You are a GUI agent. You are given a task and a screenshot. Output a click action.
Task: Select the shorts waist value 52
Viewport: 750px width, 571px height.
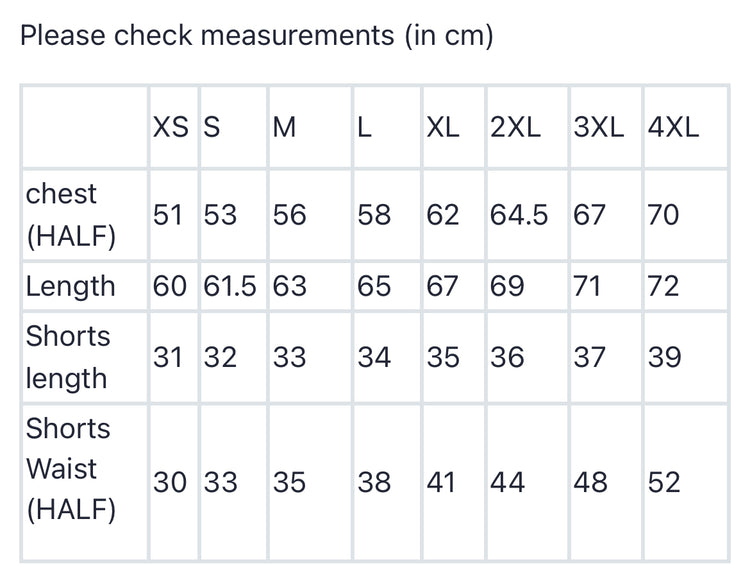point(663,483)
